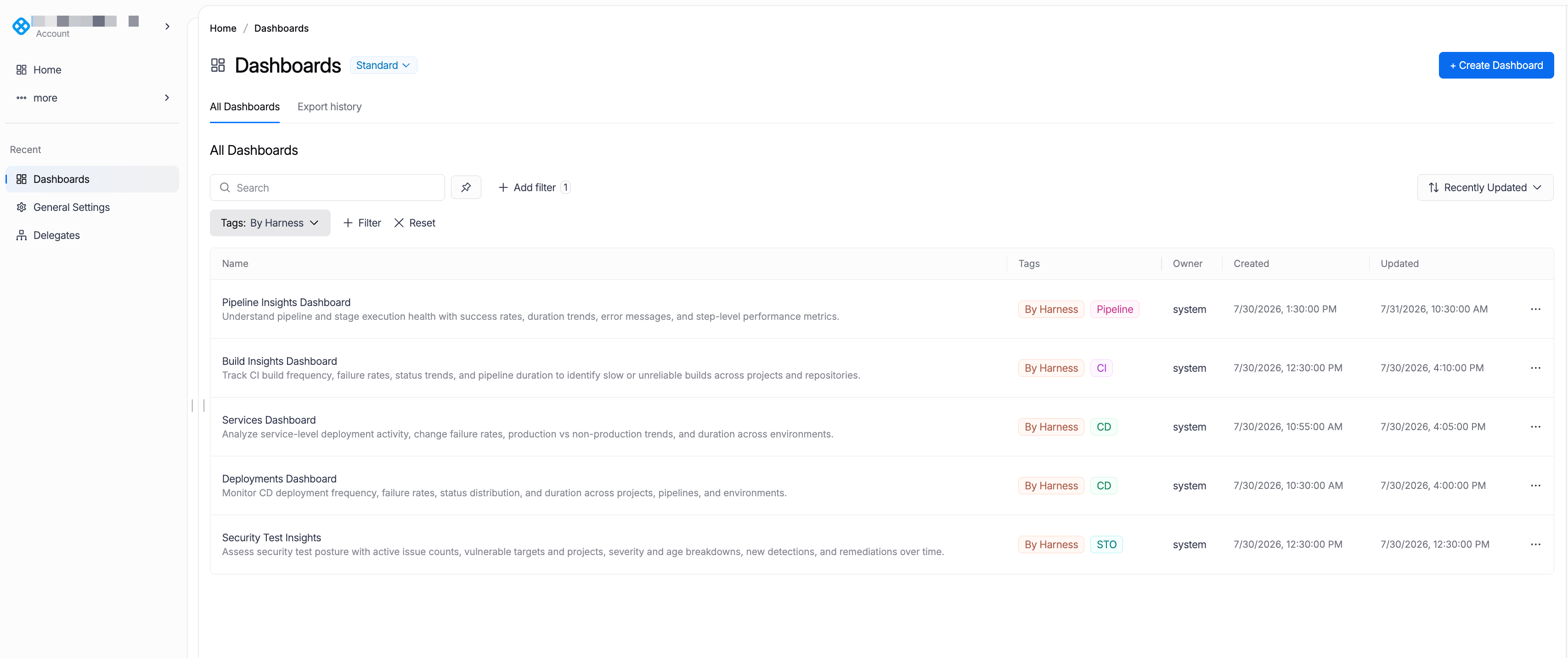This screenshot has height=658, width=1568.
Task: Click the more ellipsis icon in sidebar
Action: [21, 97]
